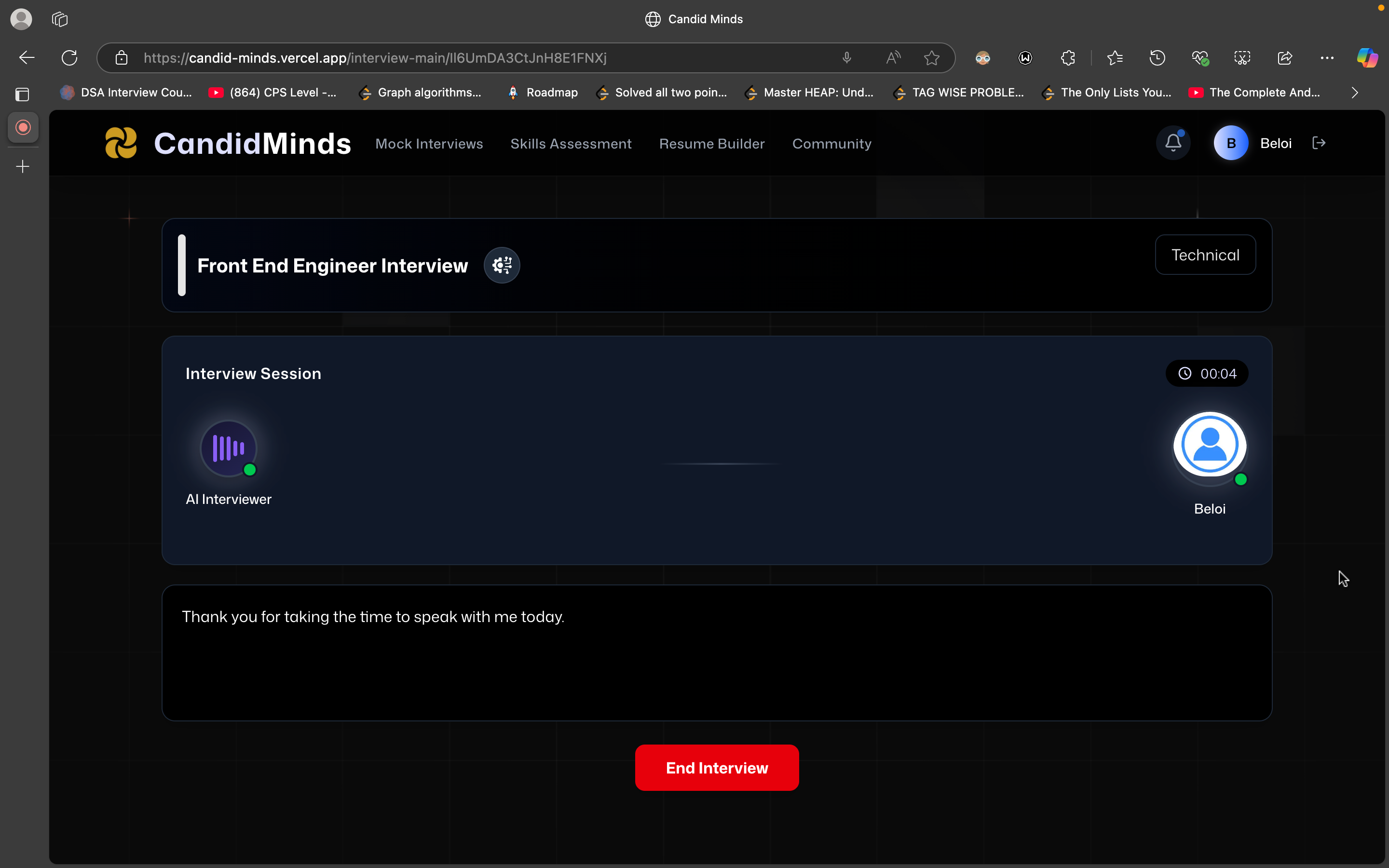The width and height of the screenshot is (1389, 868).
Task: Open browser extensions puzzle icon
Action: [1068, 58]
